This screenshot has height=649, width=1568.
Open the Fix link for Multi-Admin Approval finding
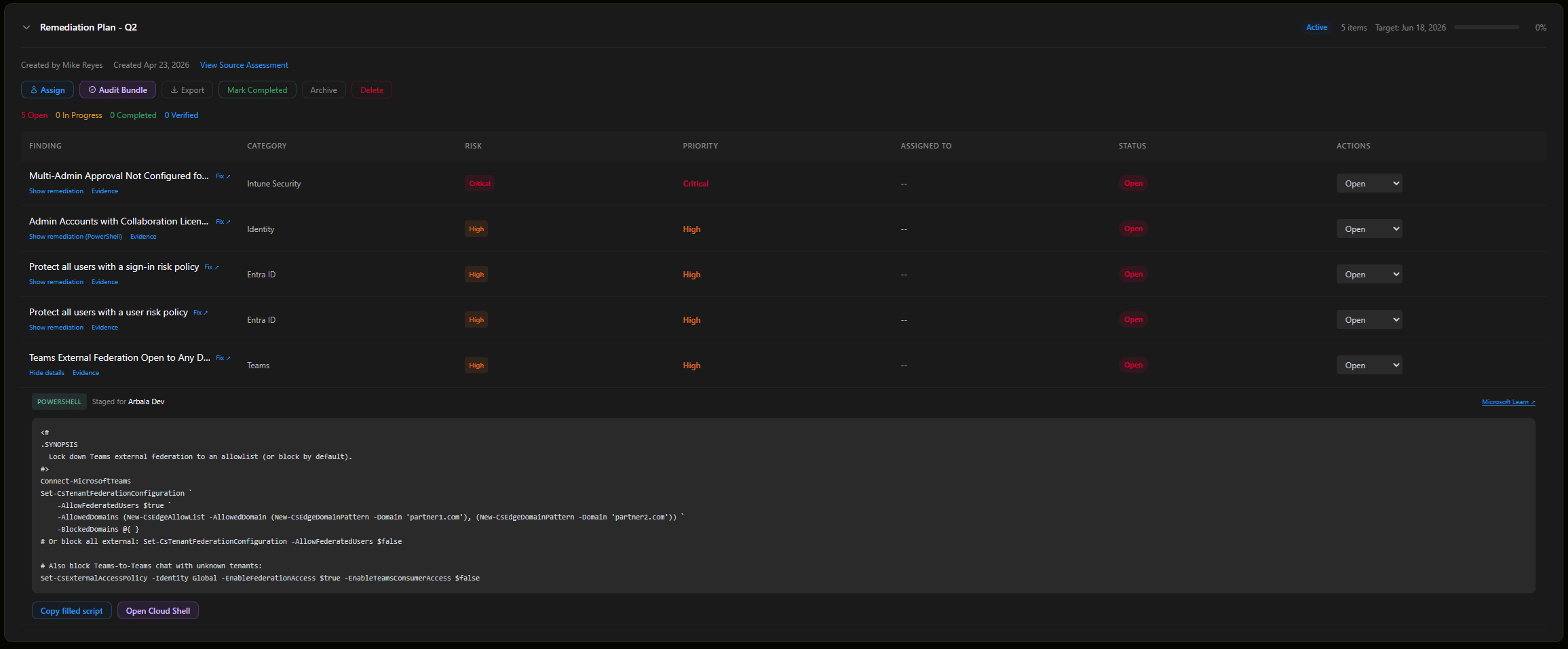tap(223, 176)
